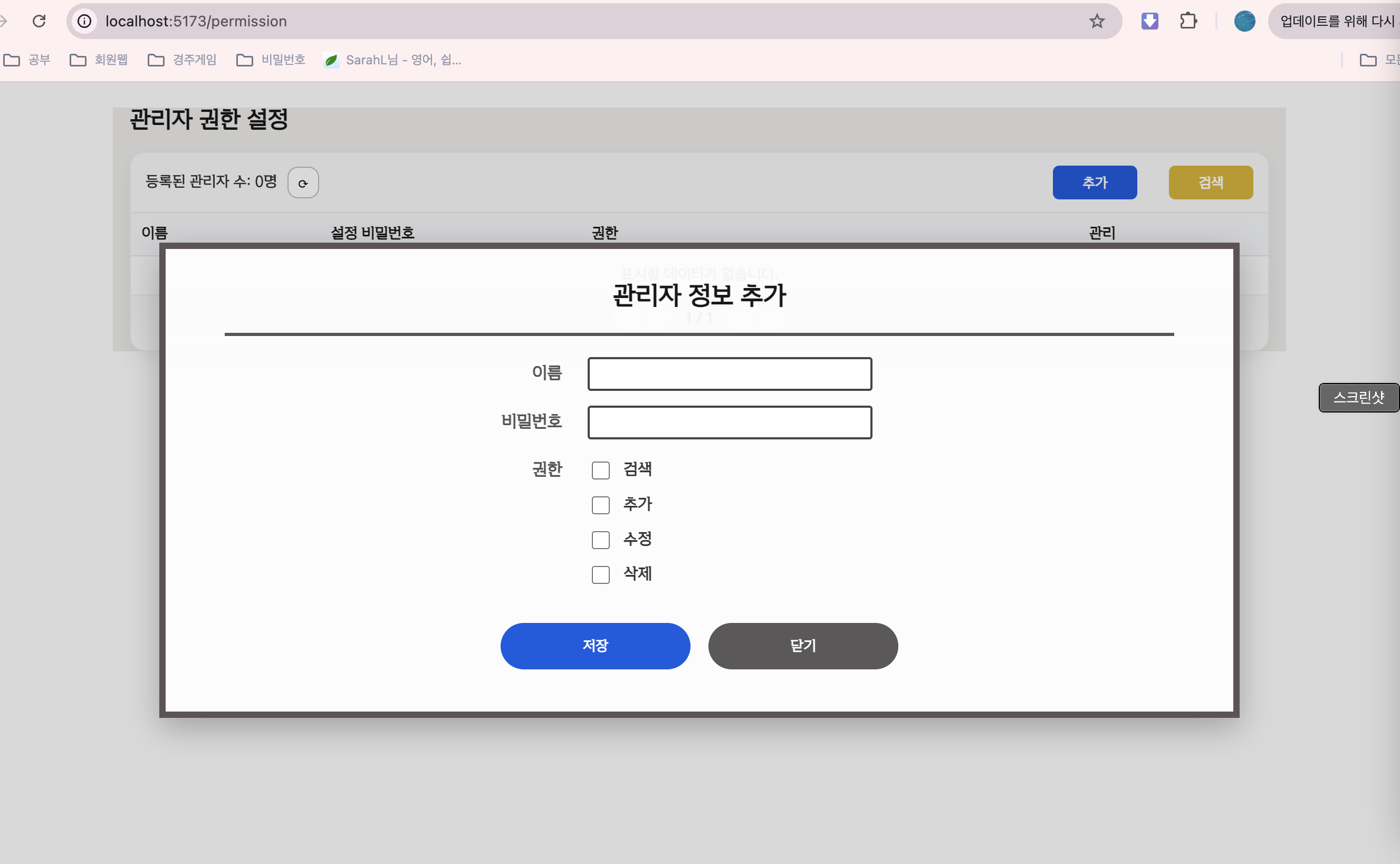This screenshot has width=1400, height=864.
Task: Expand the 회원웹 bookmarks folder
Action: point(99,60)
